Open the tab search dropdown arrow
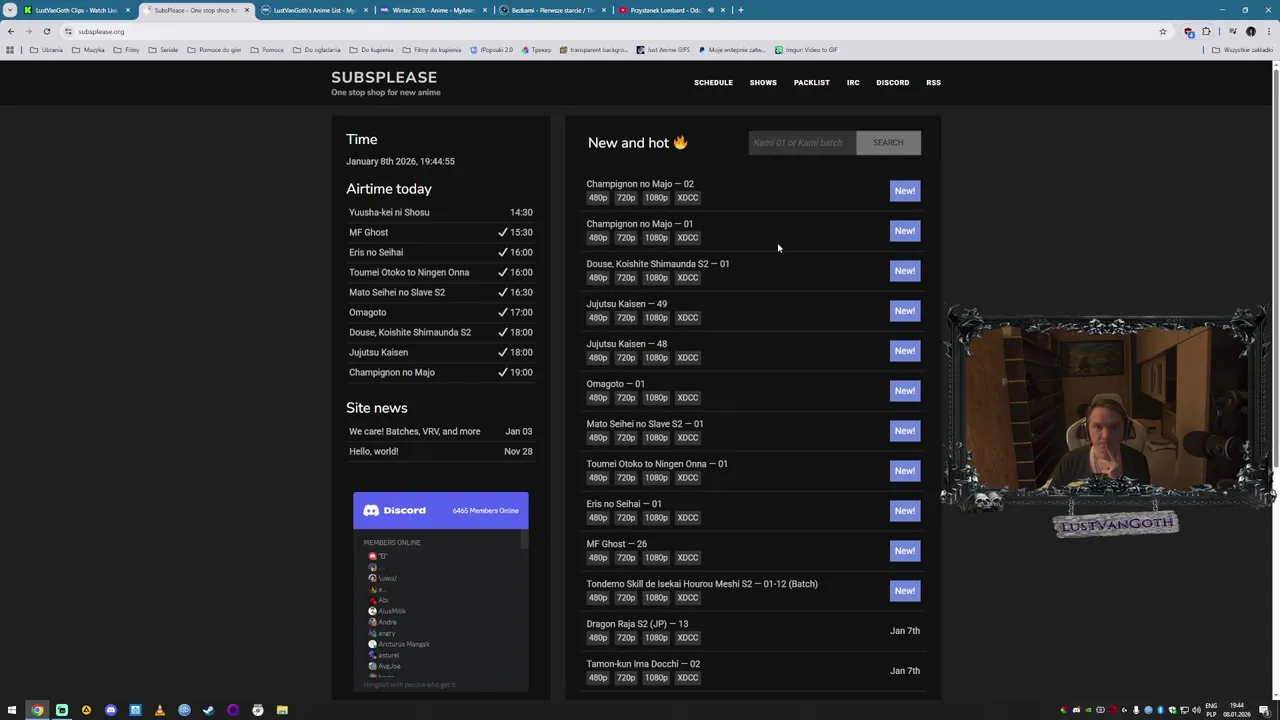The image size is (1280, 720). (x=10, y=10)
